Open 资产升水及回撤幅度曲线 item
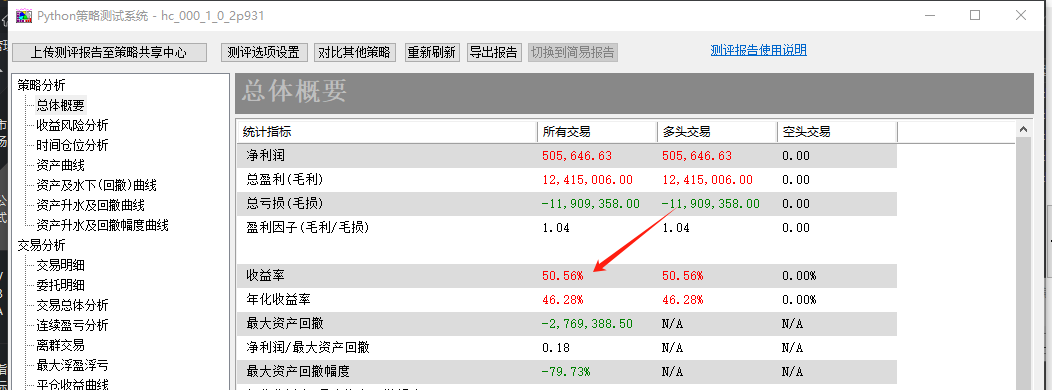The height and width of the screenshot is (390, 1052). tap(102, 226)
